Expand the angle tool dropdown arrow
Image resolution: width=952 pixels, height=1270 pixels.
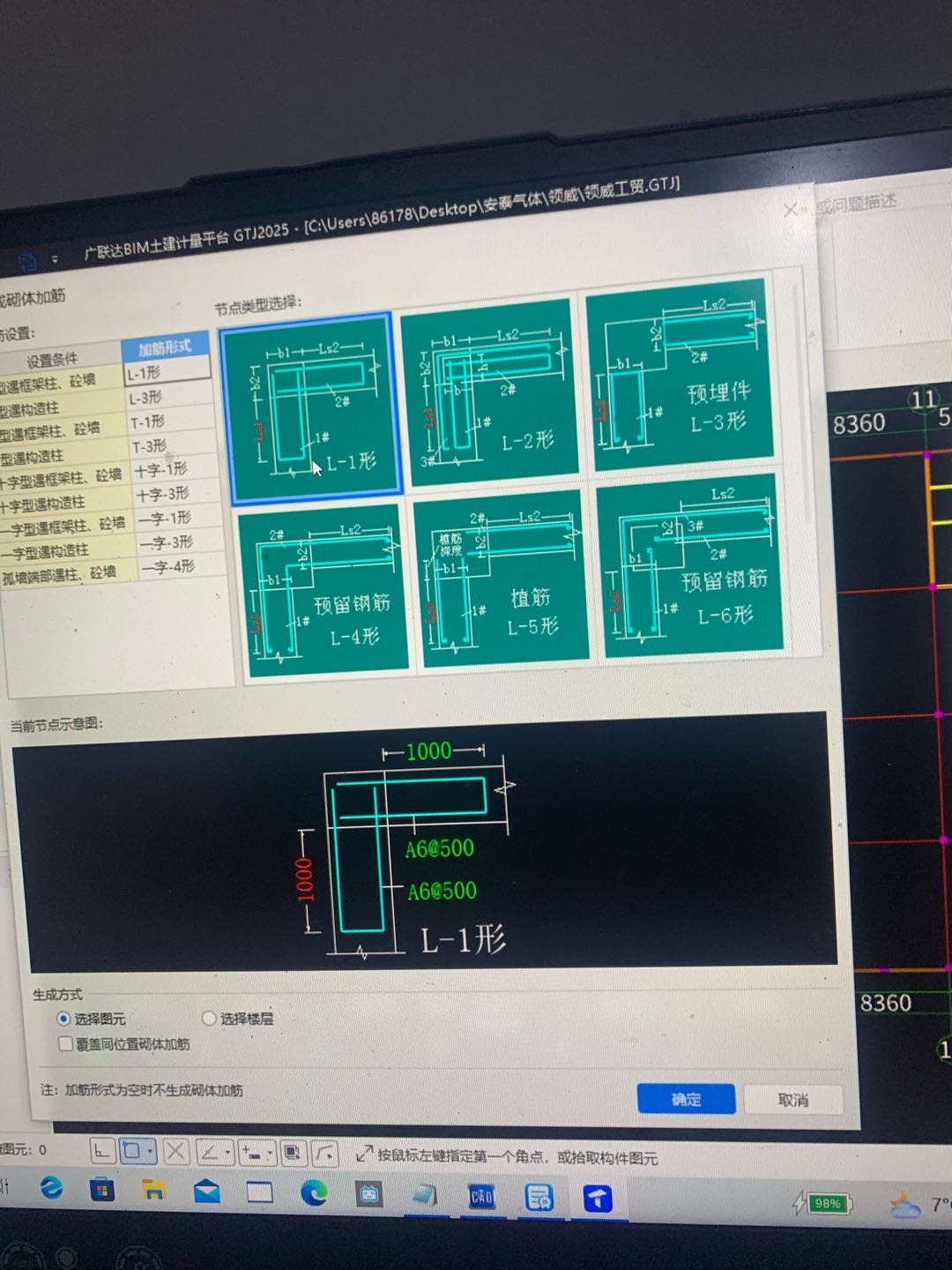pyautogui.click(x=227, y=1152)
